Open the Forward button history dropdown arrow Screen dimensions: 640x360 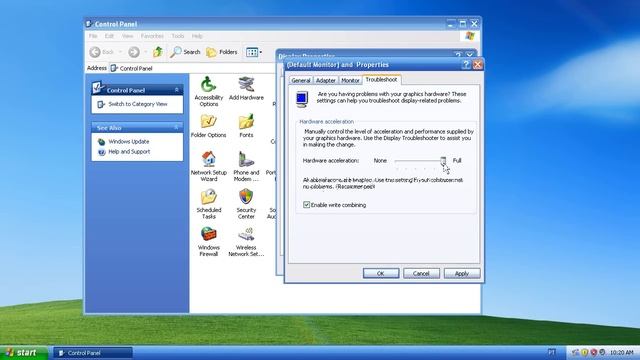click(x=145, y=52)
